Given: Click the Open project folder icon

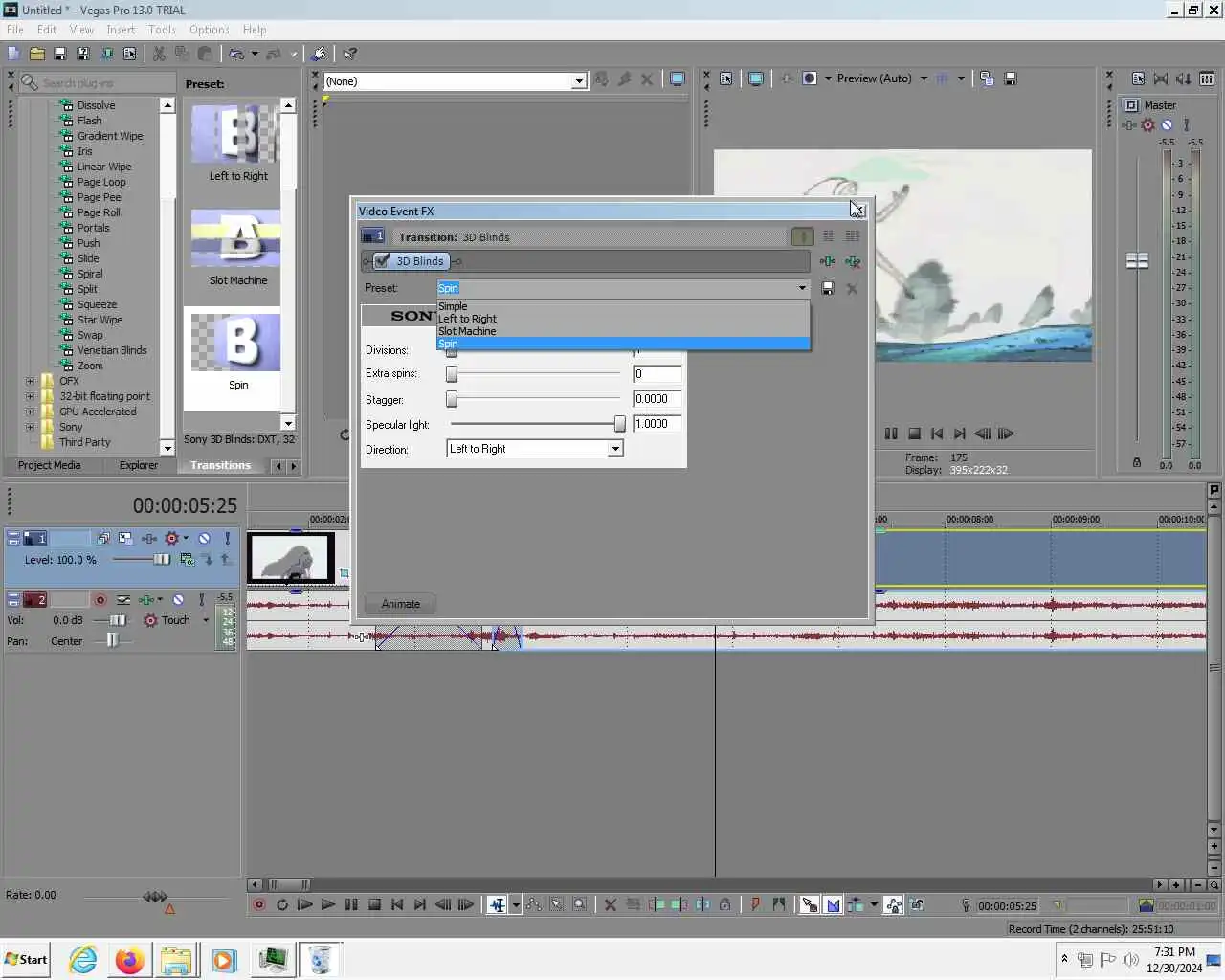Looking at the screenshot, I should 37,54.
